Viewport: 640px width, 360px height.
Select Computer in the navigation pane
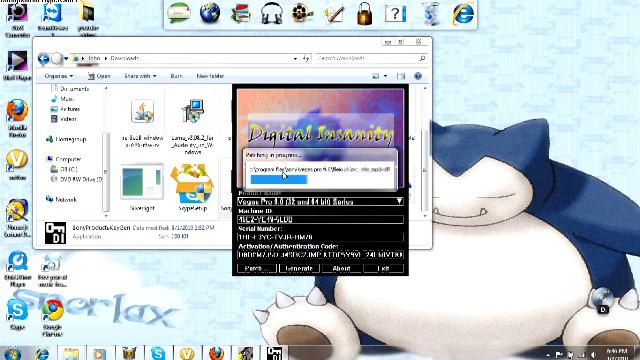pos(68,159)
